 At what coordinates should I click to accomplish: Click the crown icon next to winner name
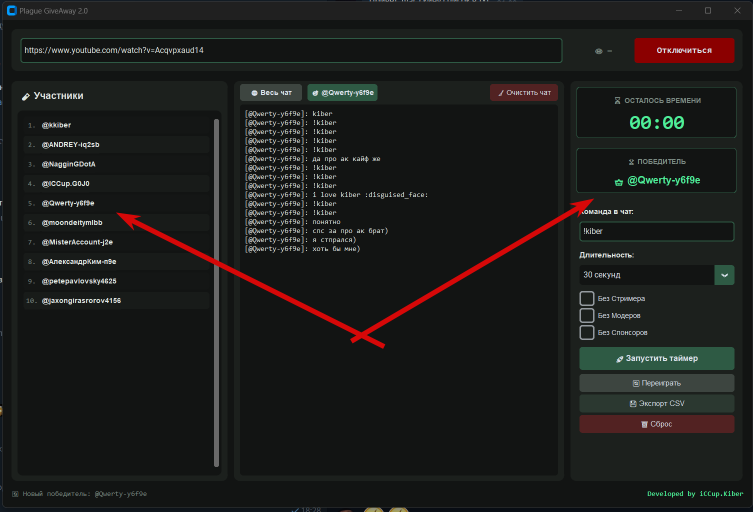point(619,182)
